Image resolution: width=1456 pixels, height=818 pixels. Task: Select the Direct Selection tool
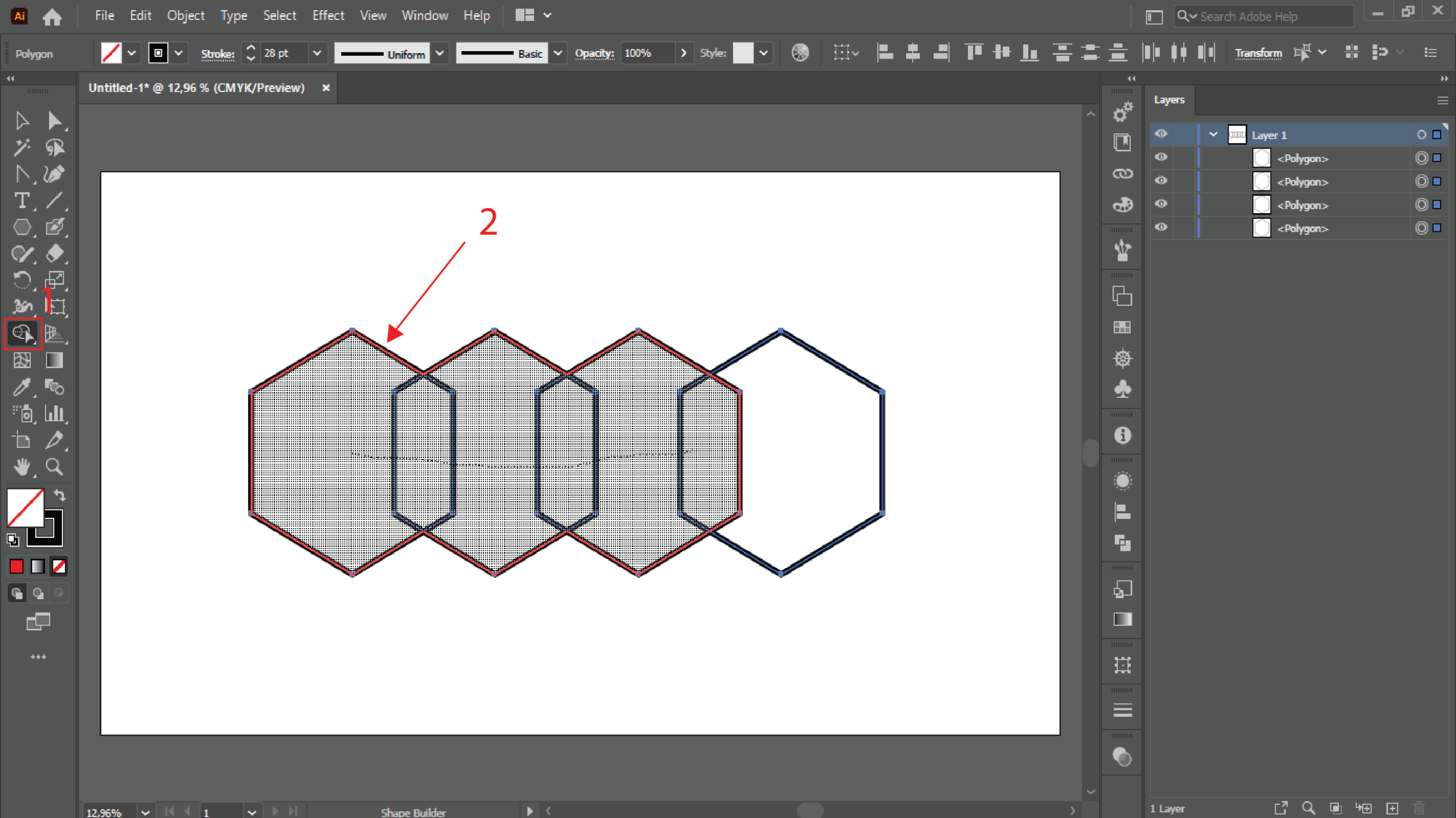[54, 121]
